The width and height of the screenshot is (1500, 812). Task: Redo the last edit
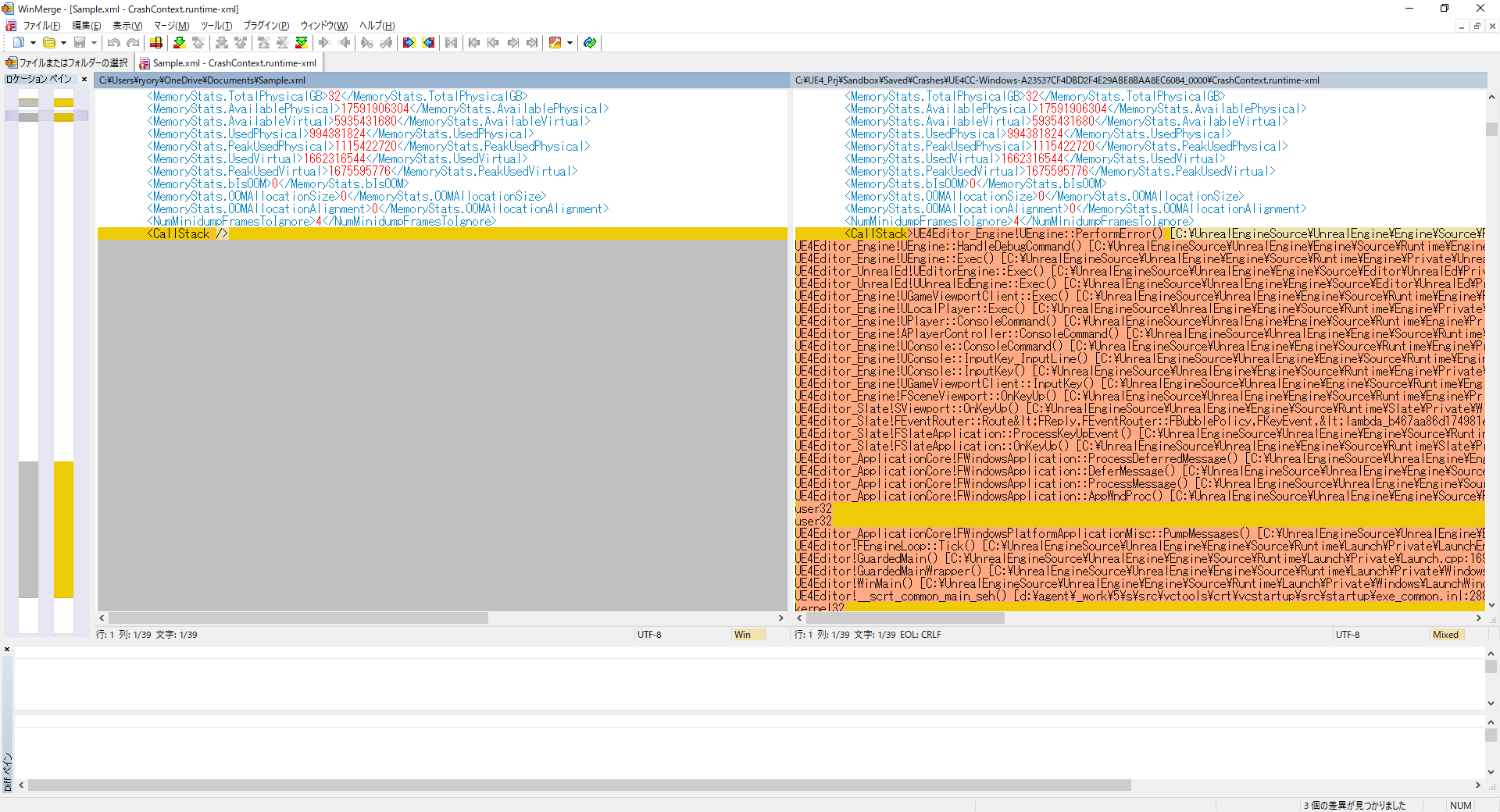pyautogui.click(x=133, y=43)
